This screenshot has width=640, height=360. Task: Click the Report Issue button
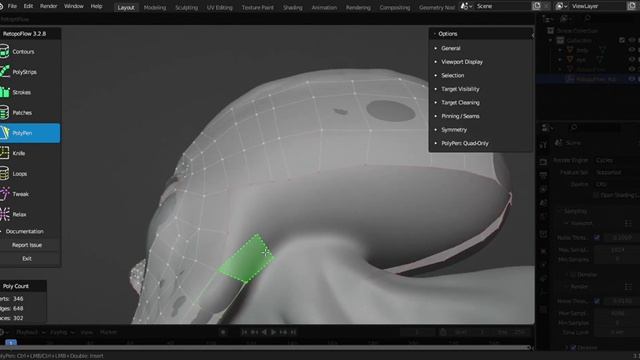click(x=27, y=245)
